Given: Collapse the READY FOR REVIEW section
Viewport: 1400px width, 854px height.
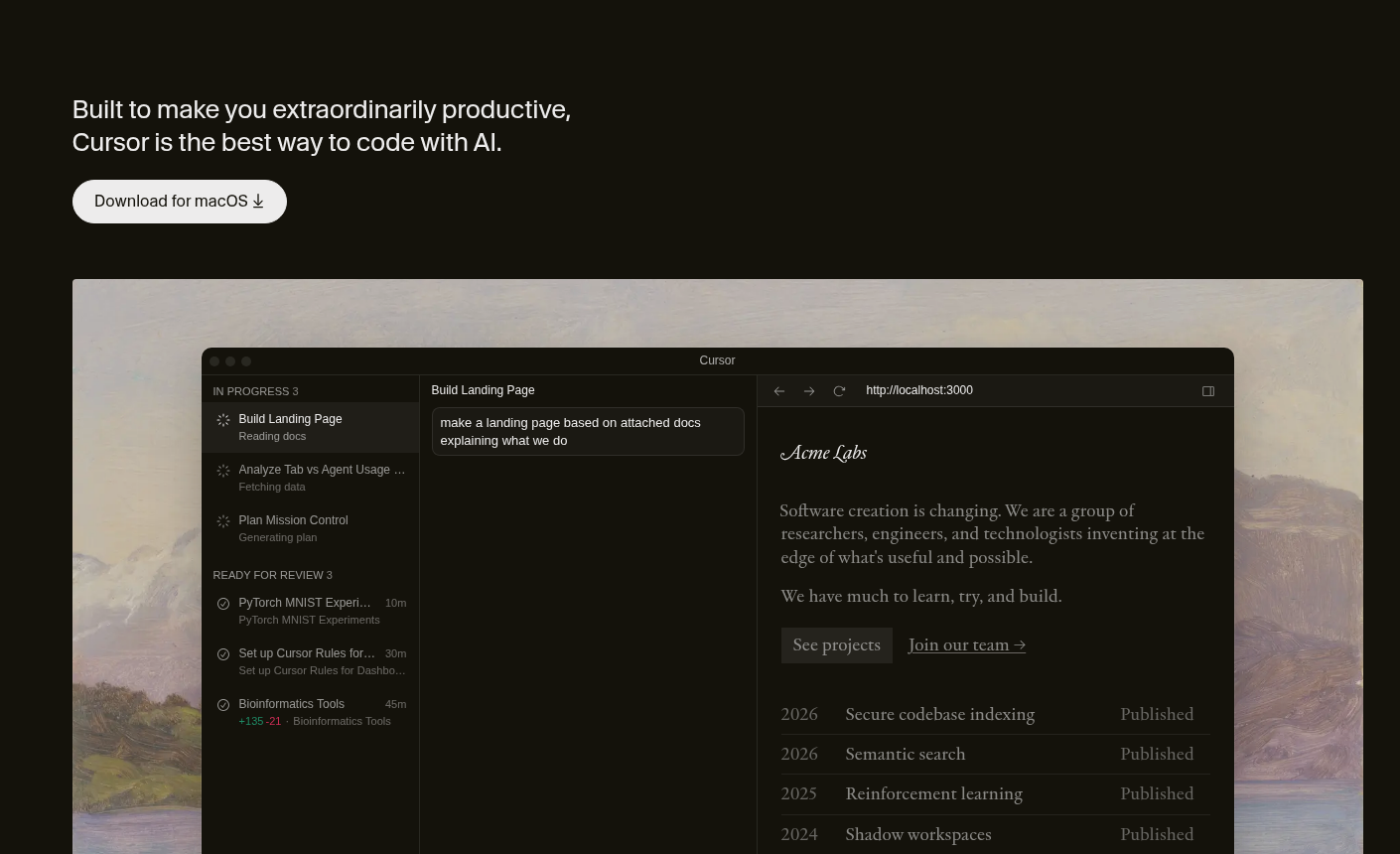Looking at the screenshot, I should [272, 575].
